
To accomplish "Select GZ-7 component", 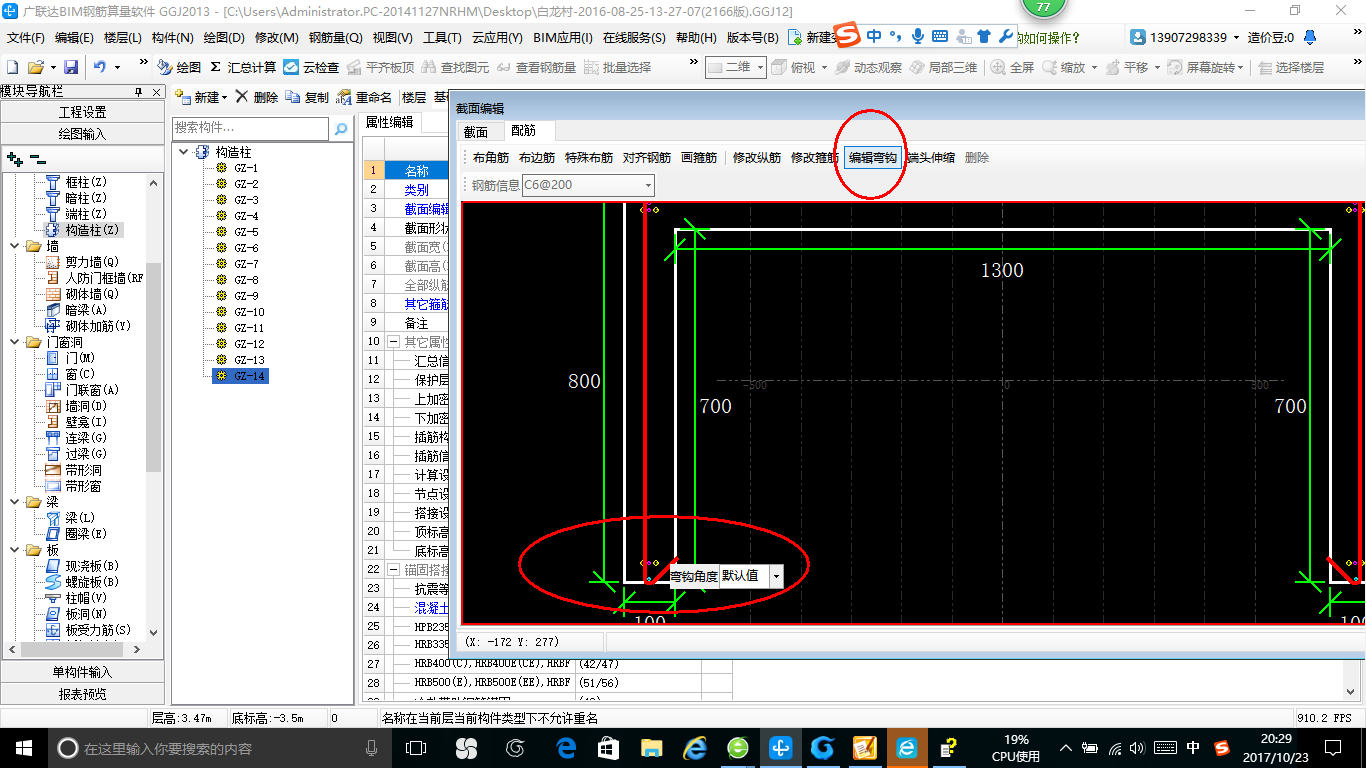I will coord(246,264).
